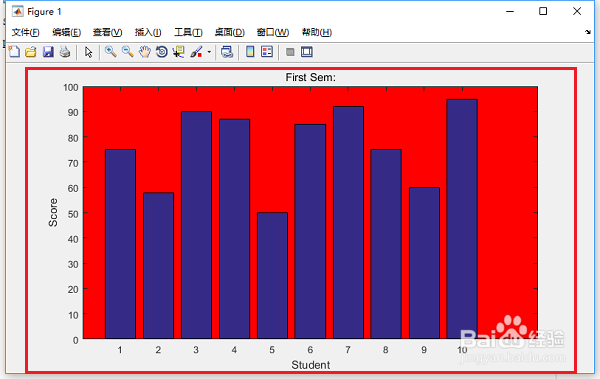Select the bar for student 8
Screen dimensions: 600x379
pyautogui.click(x=386, y=244)
